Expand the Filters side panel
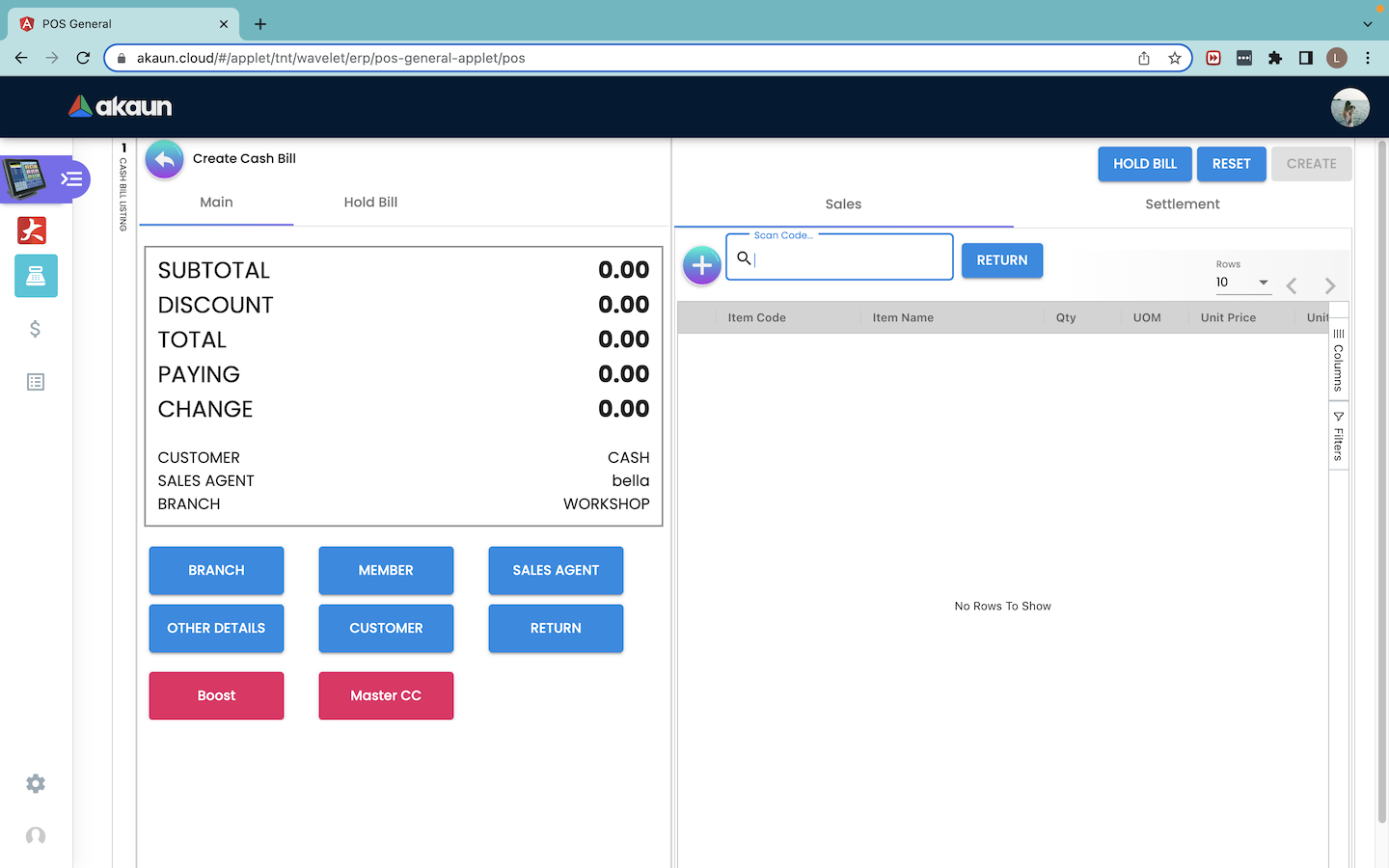Image resolution: width=1389 pixels, height=868 pixels. click(1338, 436)
